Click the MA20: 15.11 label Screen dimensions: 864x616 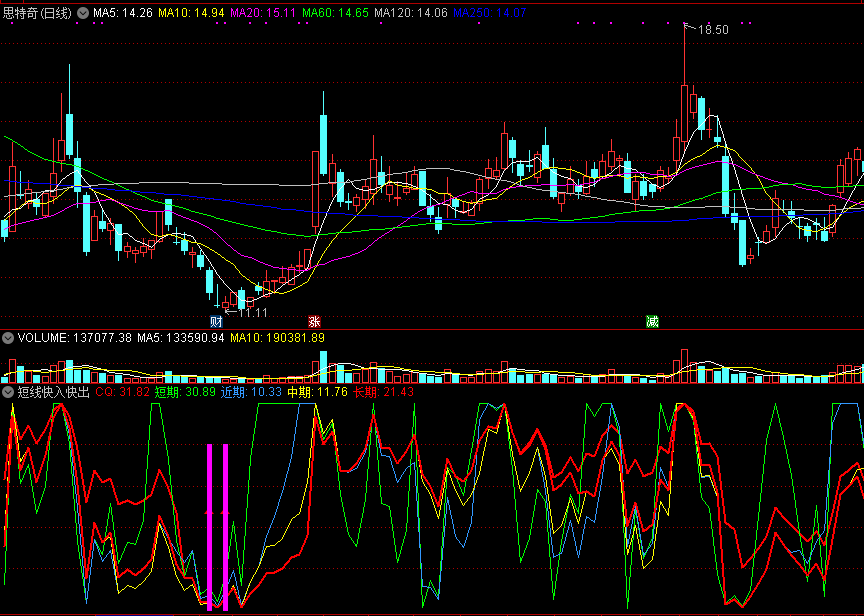[x=263, y=13]
